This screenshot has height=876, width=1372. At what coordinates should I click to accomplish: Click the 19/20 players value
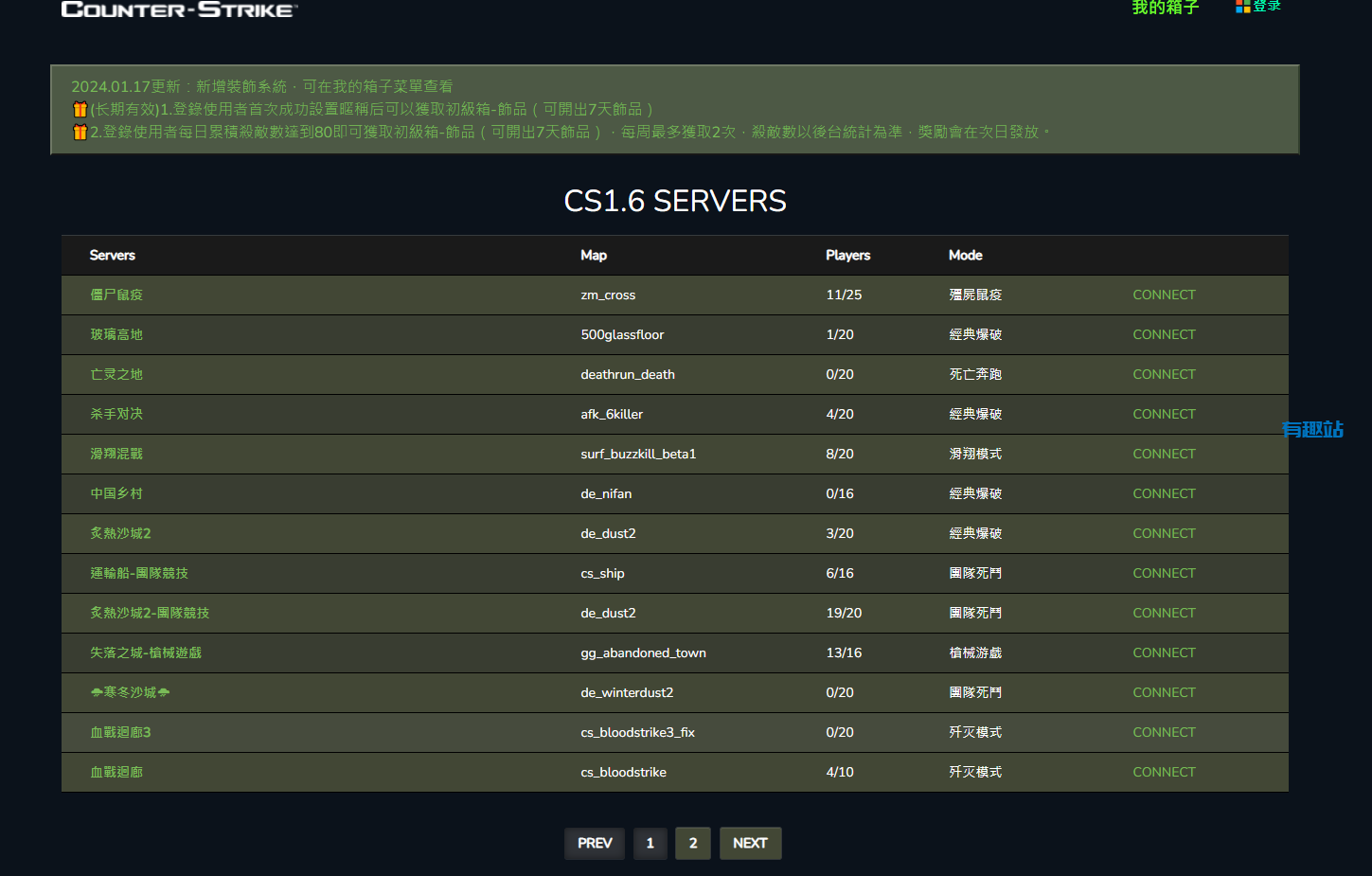pos(844,613)
